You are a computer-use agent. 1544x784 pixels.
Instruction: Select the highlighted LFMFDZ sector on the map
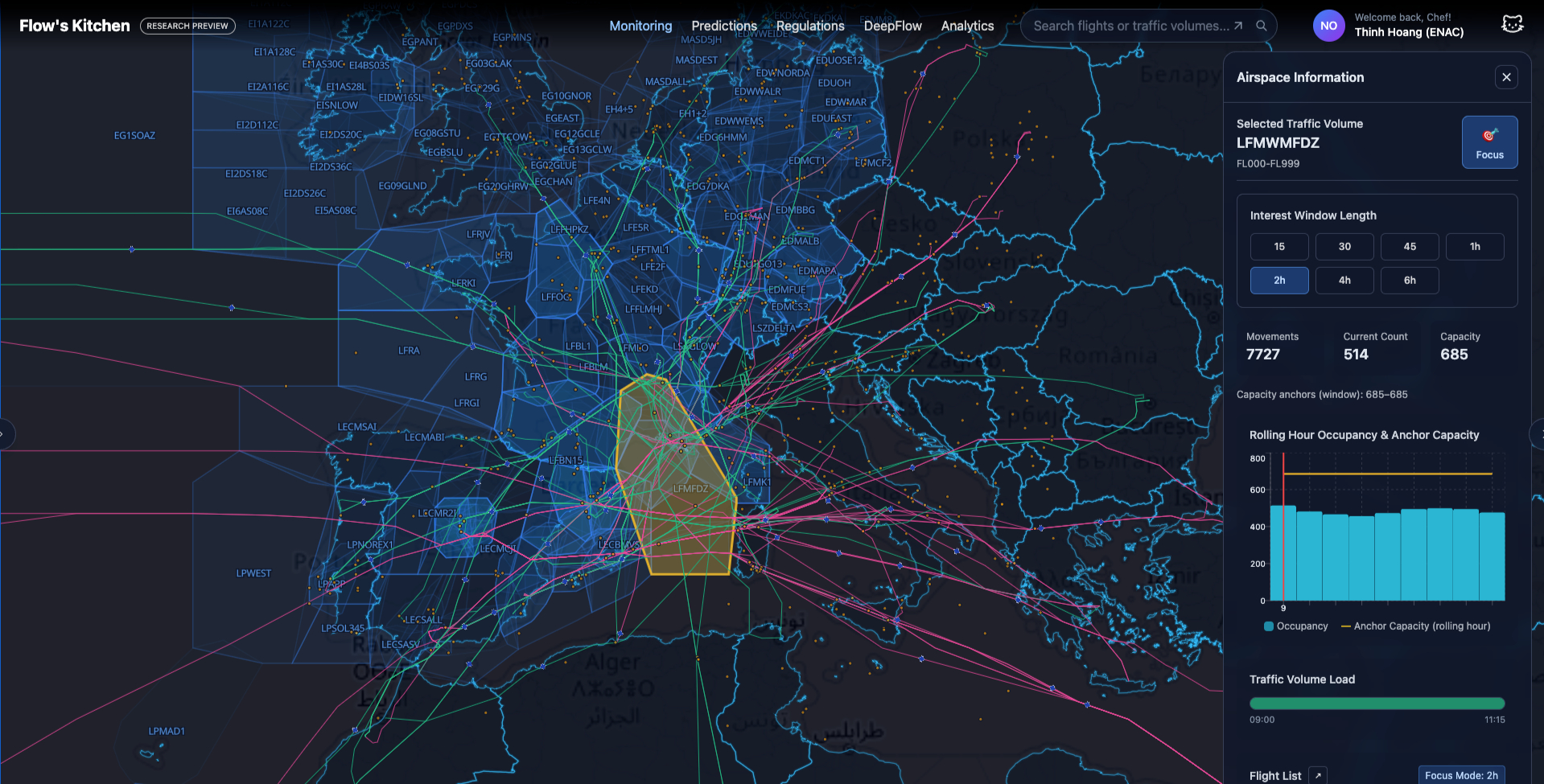(x=690, y=488)
